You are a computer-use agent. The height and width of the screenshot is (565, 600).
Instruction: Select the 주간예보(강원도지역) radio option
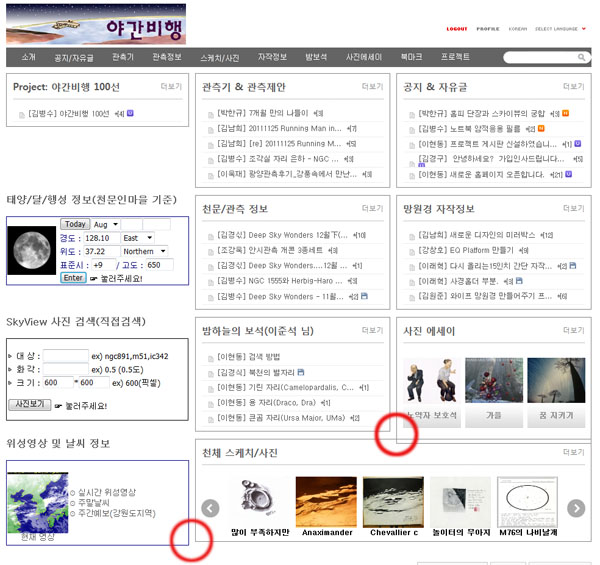pyautogui.click(x=72, y=513)
